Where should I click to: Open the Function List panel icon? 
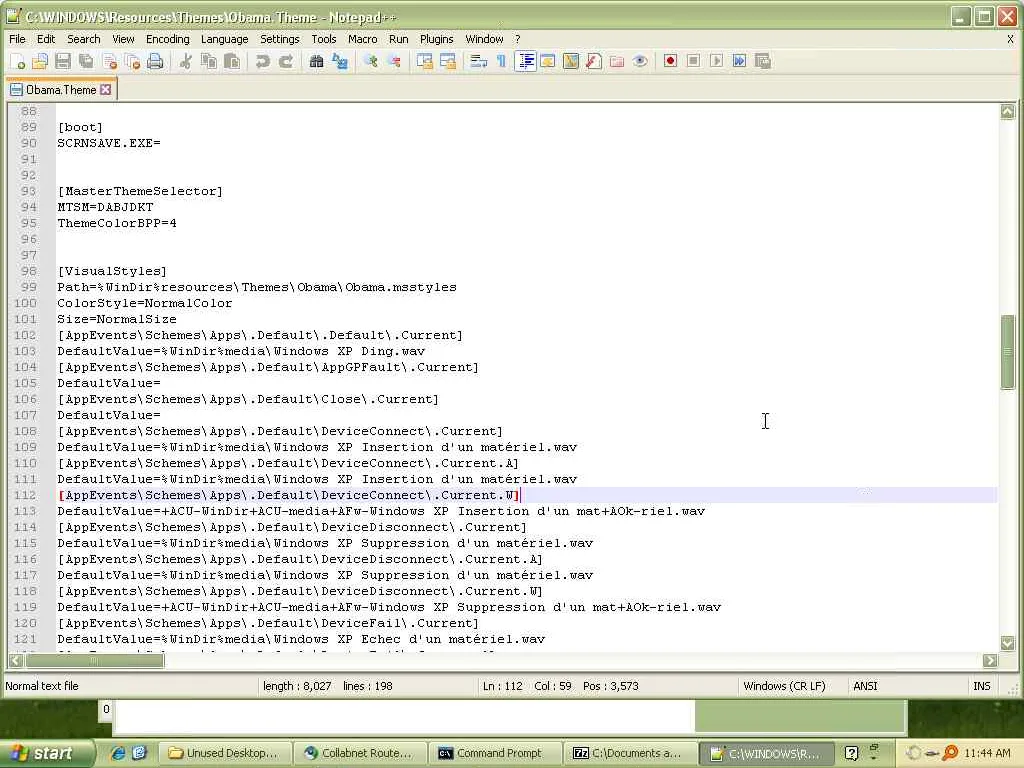pos(594,61)
